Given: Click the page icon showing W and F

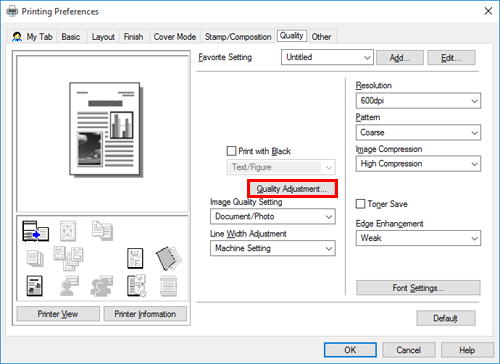Looking at the screenshot, I should click(135, 258).
